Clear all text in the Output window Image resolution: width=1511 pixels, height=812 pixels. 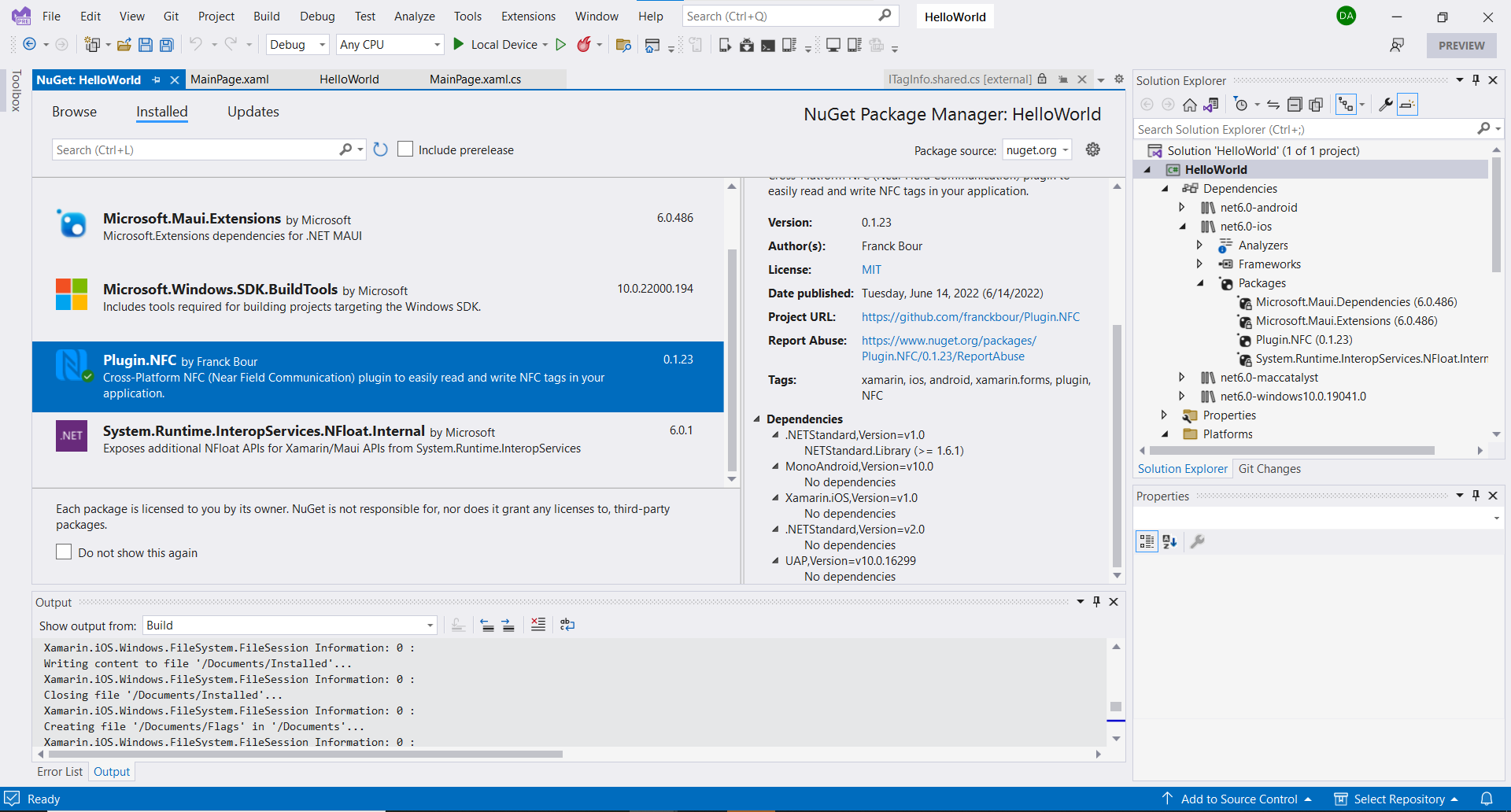tap(538, 624)
